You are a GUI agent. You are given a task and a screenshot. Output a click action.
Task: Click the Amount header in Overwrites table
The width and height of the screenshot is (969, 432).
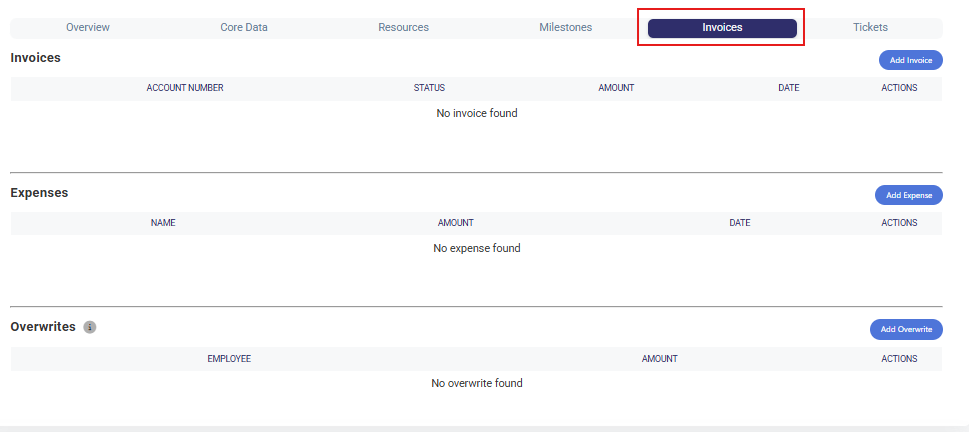pos(659,359)
